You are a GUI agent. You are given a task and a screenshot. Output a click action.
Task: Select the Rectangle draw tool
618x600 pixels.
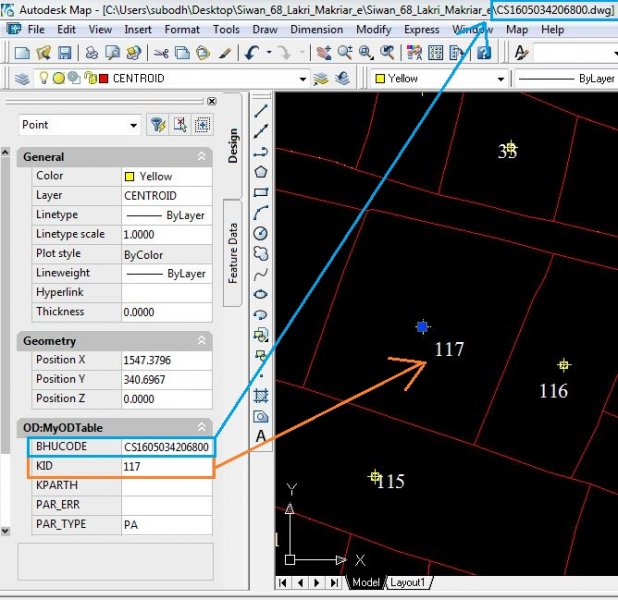point(261,192)
